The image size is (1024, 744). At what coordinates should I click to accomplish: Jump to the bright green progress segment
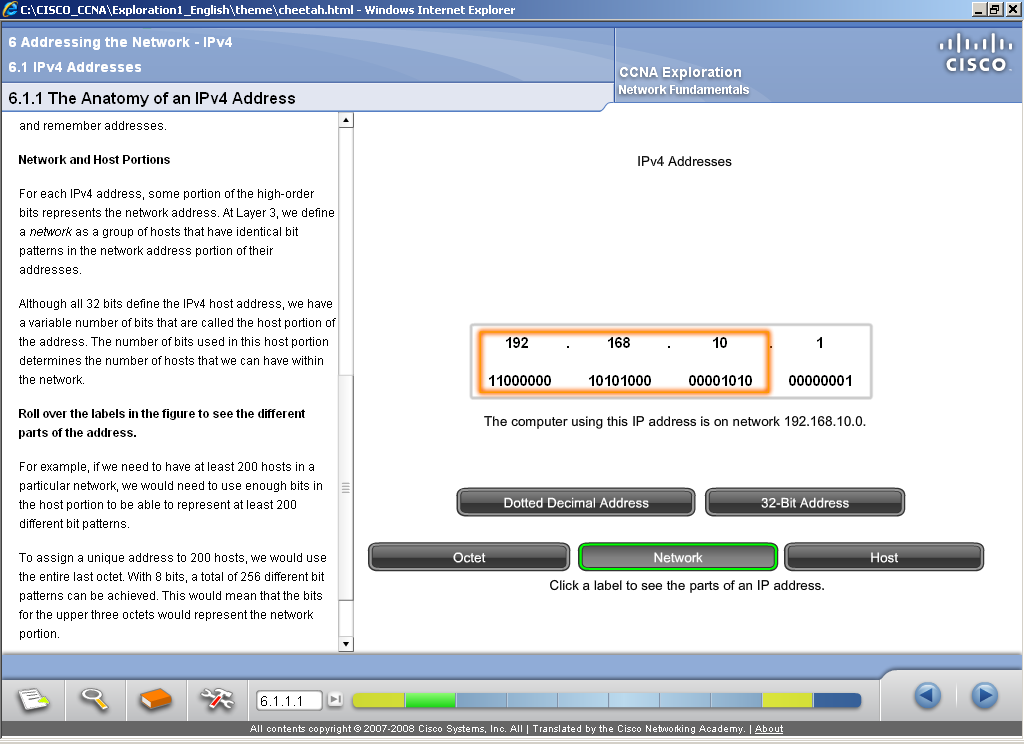point(430,700)
